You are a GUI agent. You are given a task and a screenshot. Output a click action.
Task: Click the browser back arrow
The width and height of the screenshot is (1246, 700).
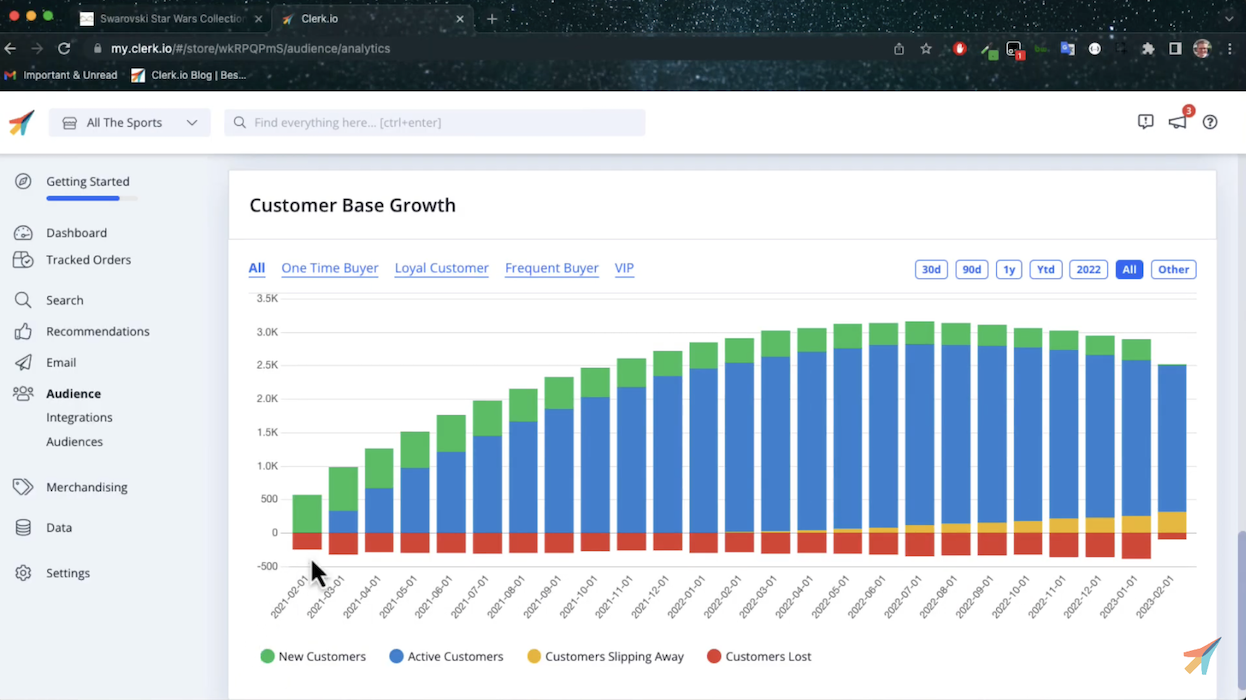click(11, 48)
